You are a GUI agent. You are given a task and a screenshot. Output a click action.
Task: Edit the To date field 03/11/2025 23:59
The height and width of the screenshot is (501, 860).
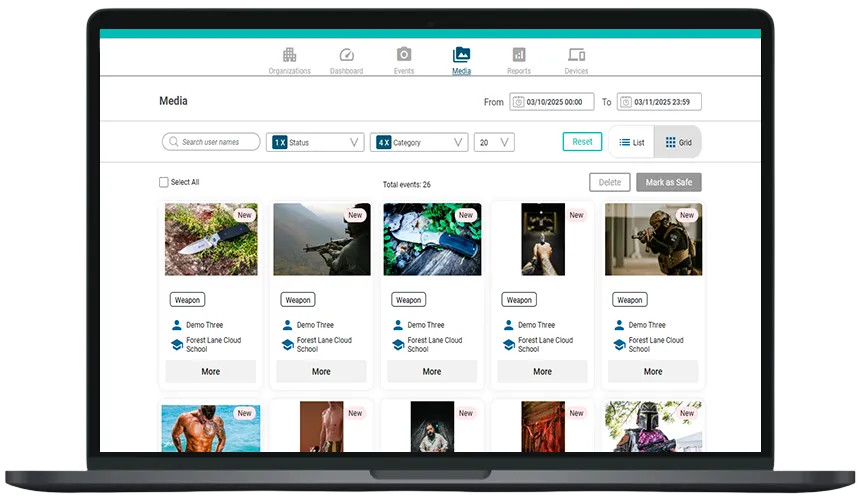659,102
